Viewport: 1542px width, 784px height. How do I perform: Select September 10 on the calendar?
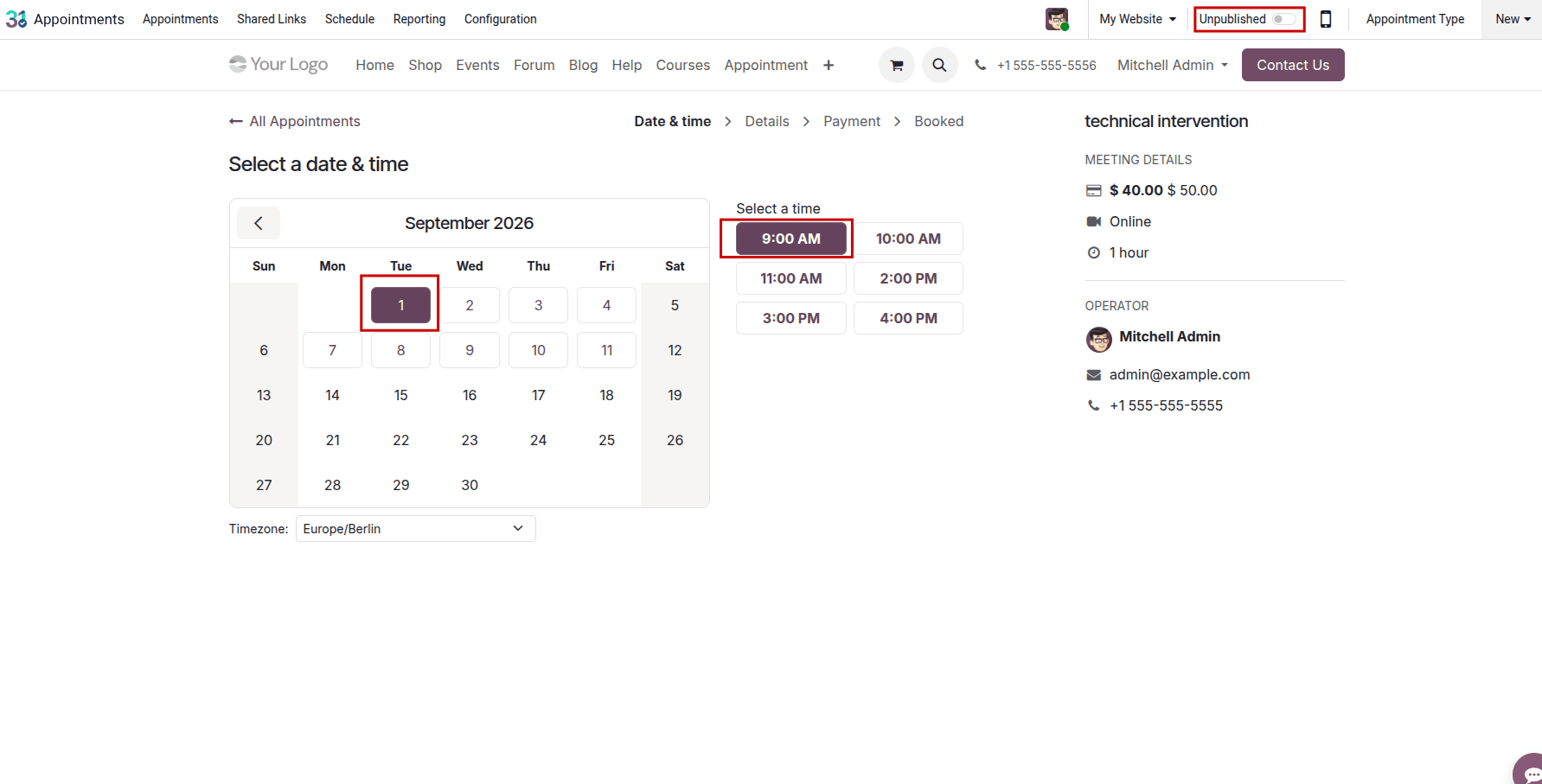(x=538, y=350)
